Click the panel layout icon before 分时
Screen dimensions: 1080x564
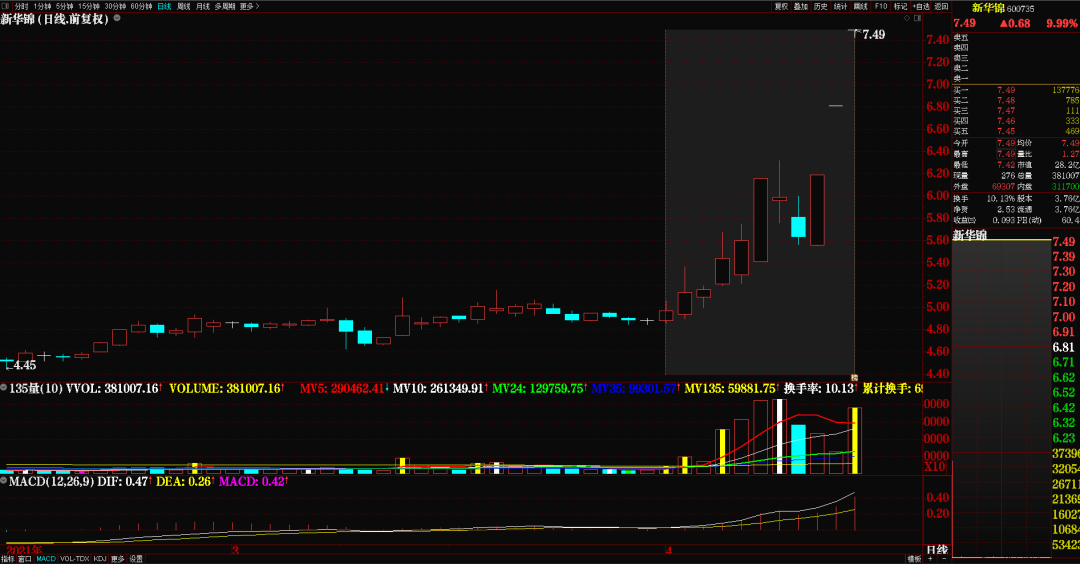click(6, 6)
